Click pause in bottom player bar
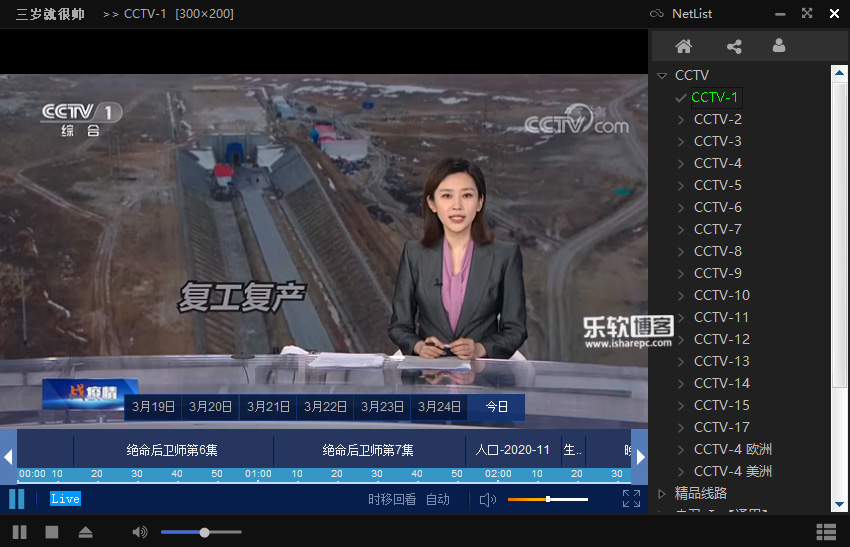 [x=20, y=532]
